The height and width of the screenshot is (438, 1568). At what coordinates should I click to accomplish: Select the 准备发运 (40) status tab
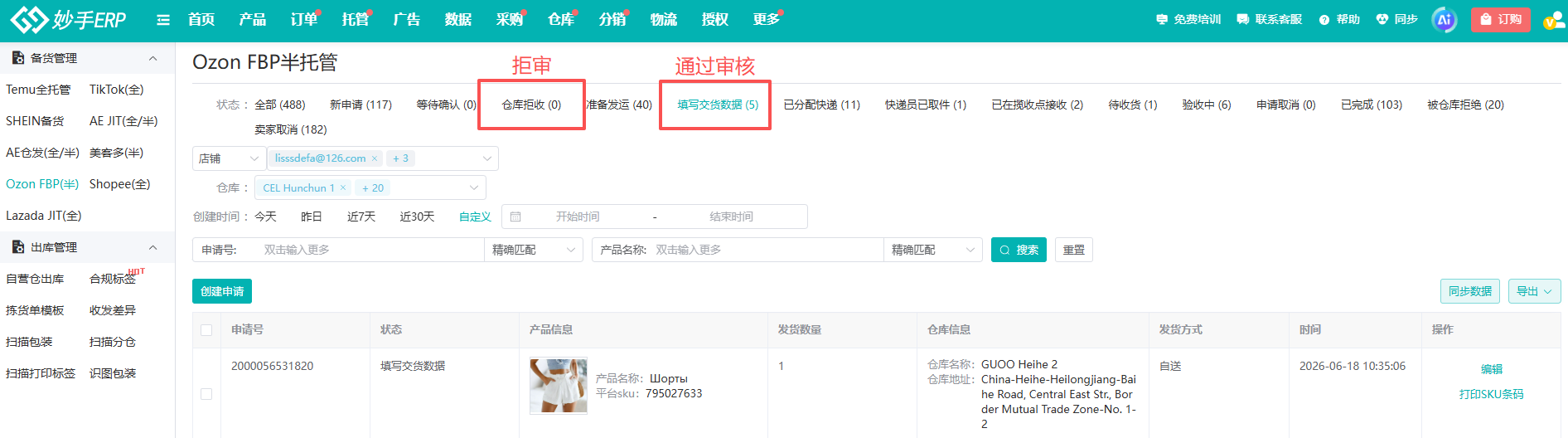(x=619, y=105)
